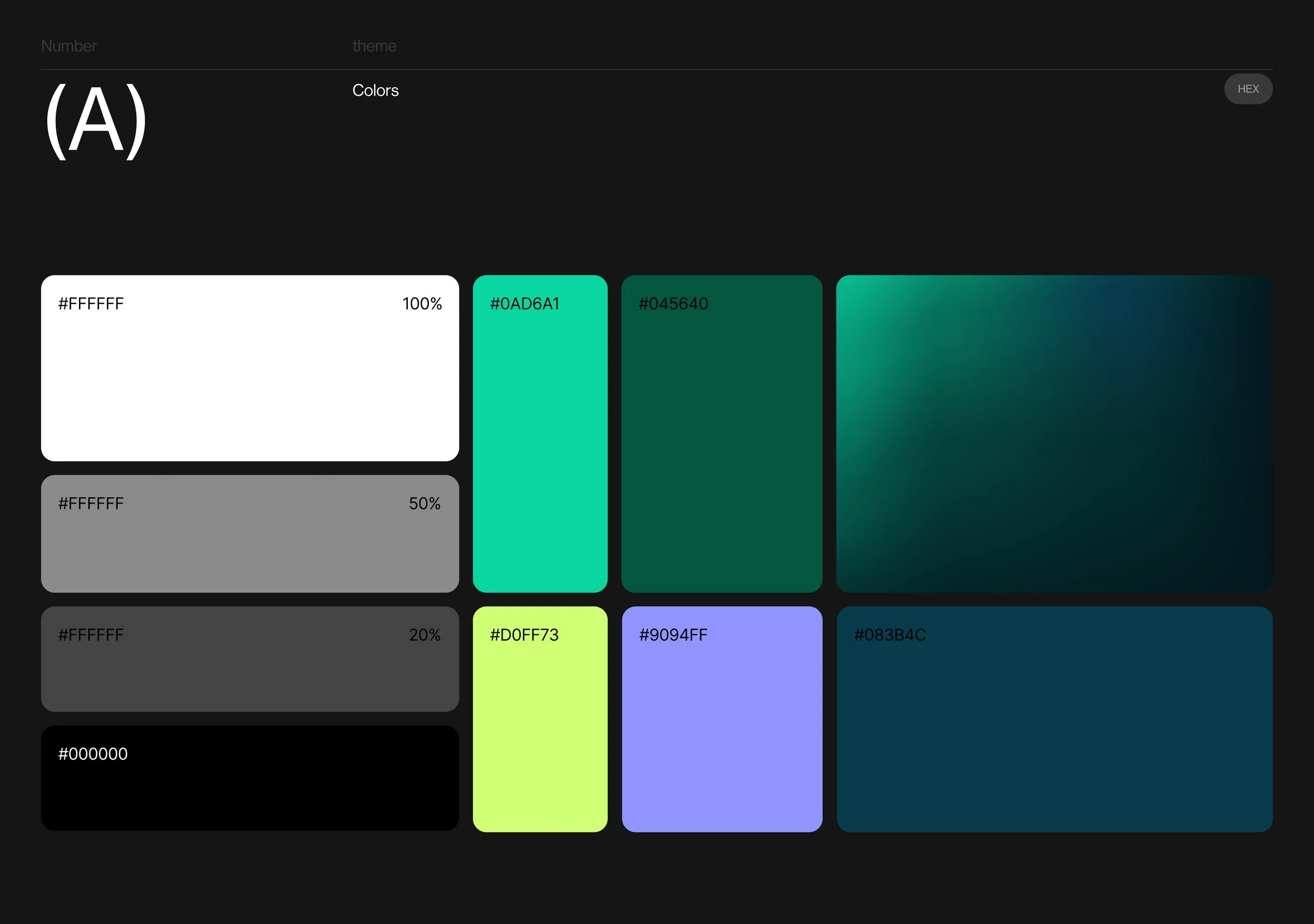1314x924 pixels.
Task: Click the 100% opacity label
Action: [422, 304]
